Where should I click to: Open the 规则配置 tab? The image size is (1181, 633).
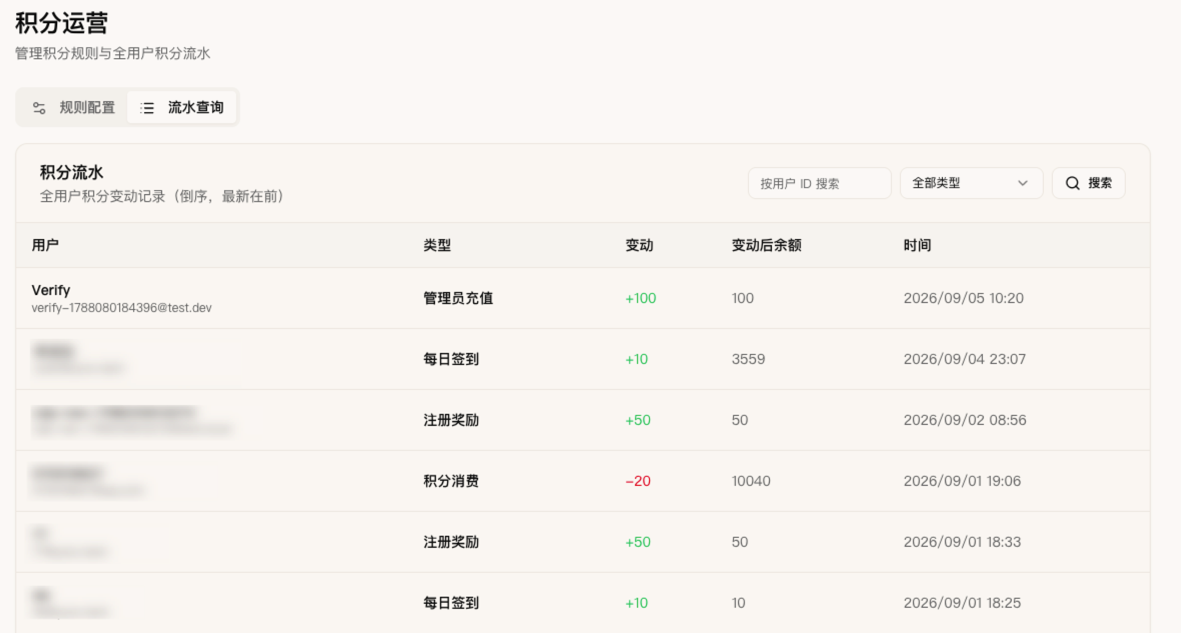pos(73,108)
